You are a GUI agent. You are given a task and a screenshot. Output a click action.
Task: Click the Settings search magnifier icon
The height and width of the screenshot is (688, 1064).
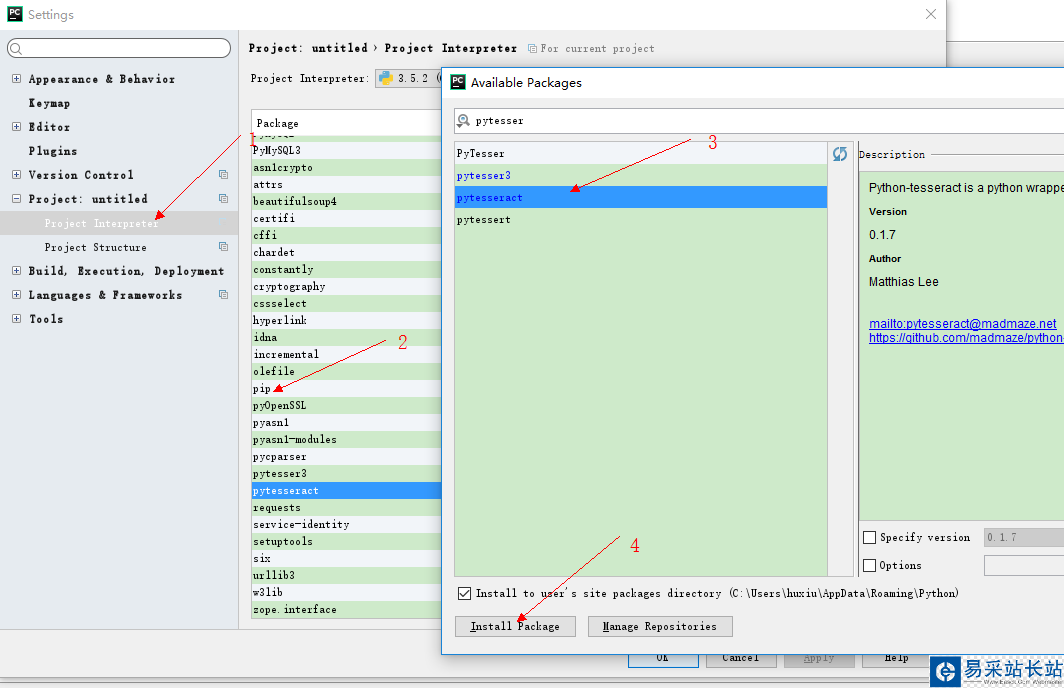(x=16, y=48)
